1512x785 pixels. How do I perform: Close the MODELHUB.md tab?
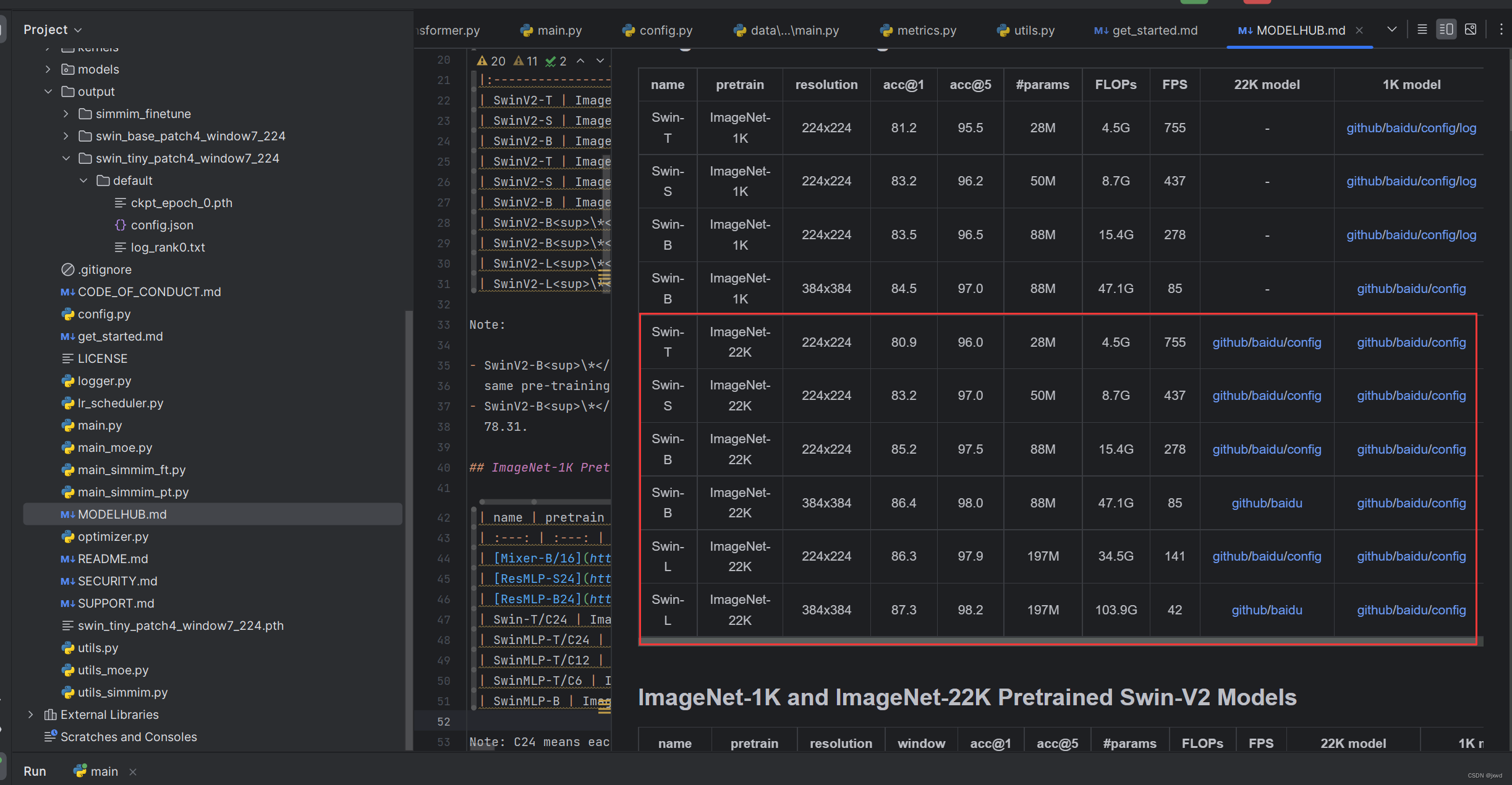click(x=1359, y=30)
